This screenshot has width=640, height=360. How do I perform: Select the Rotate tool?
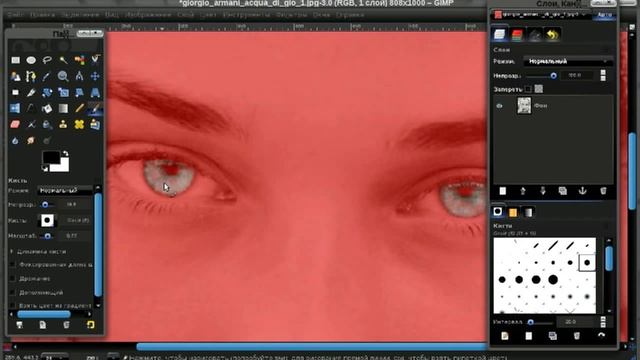(47, 93)
